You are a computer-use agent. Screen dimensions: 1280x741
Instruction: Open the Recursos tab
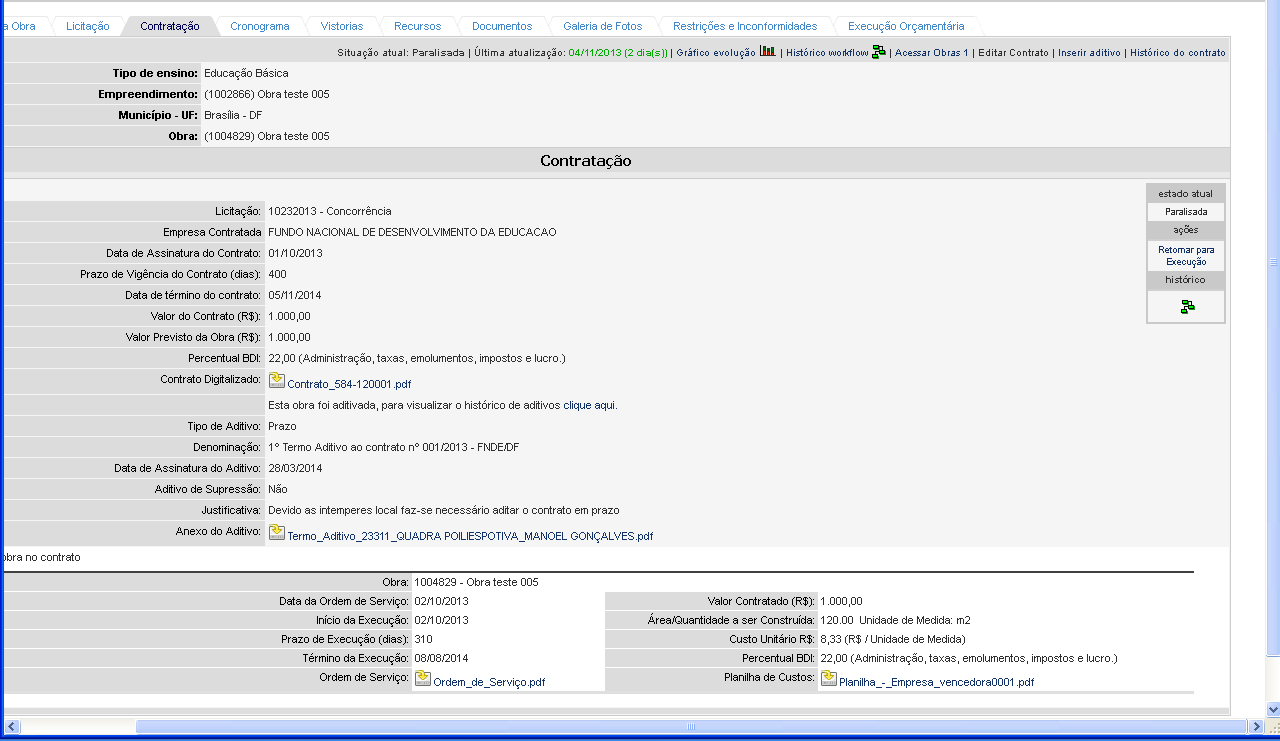(x=417, y=26)
